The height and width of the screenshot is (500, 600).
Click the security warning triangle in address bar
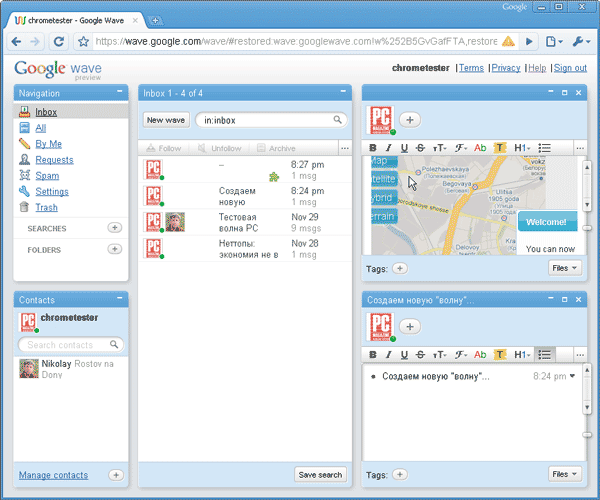508,41
